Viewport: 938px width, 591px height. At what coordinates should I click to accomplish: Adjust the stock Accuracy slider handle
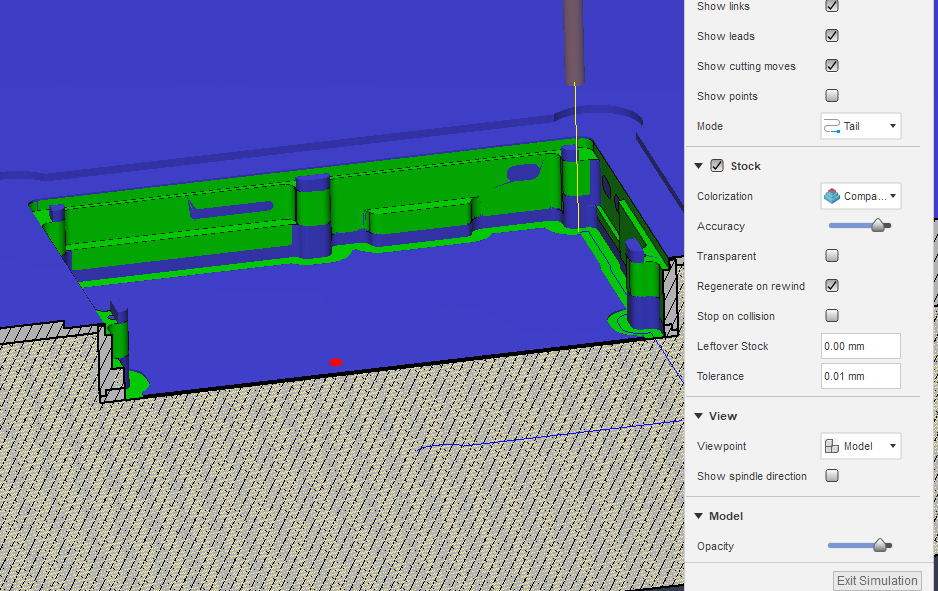click(x=876, y=225)
